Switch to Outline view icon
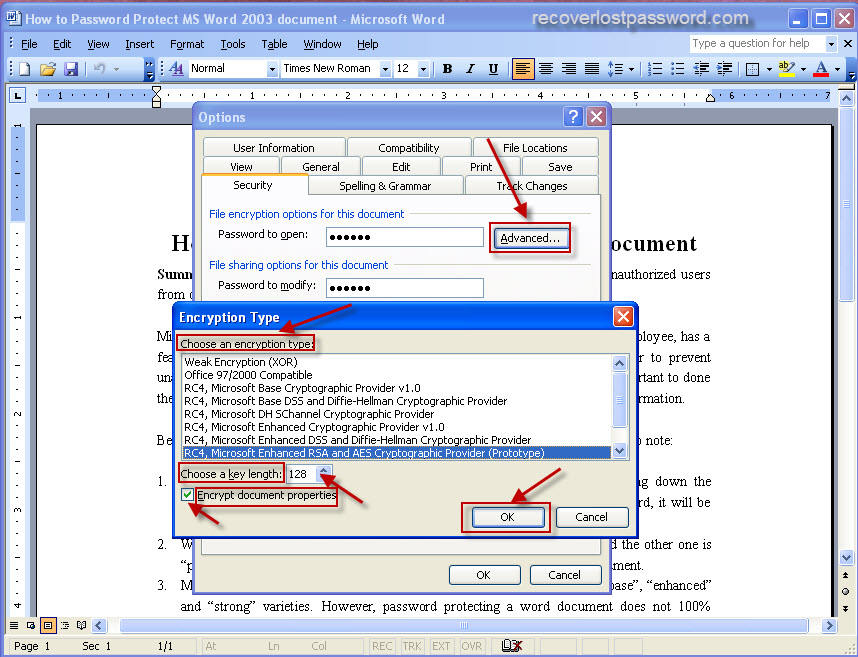Viewport: 858px width, 657px height. click(x=65, y=625)
